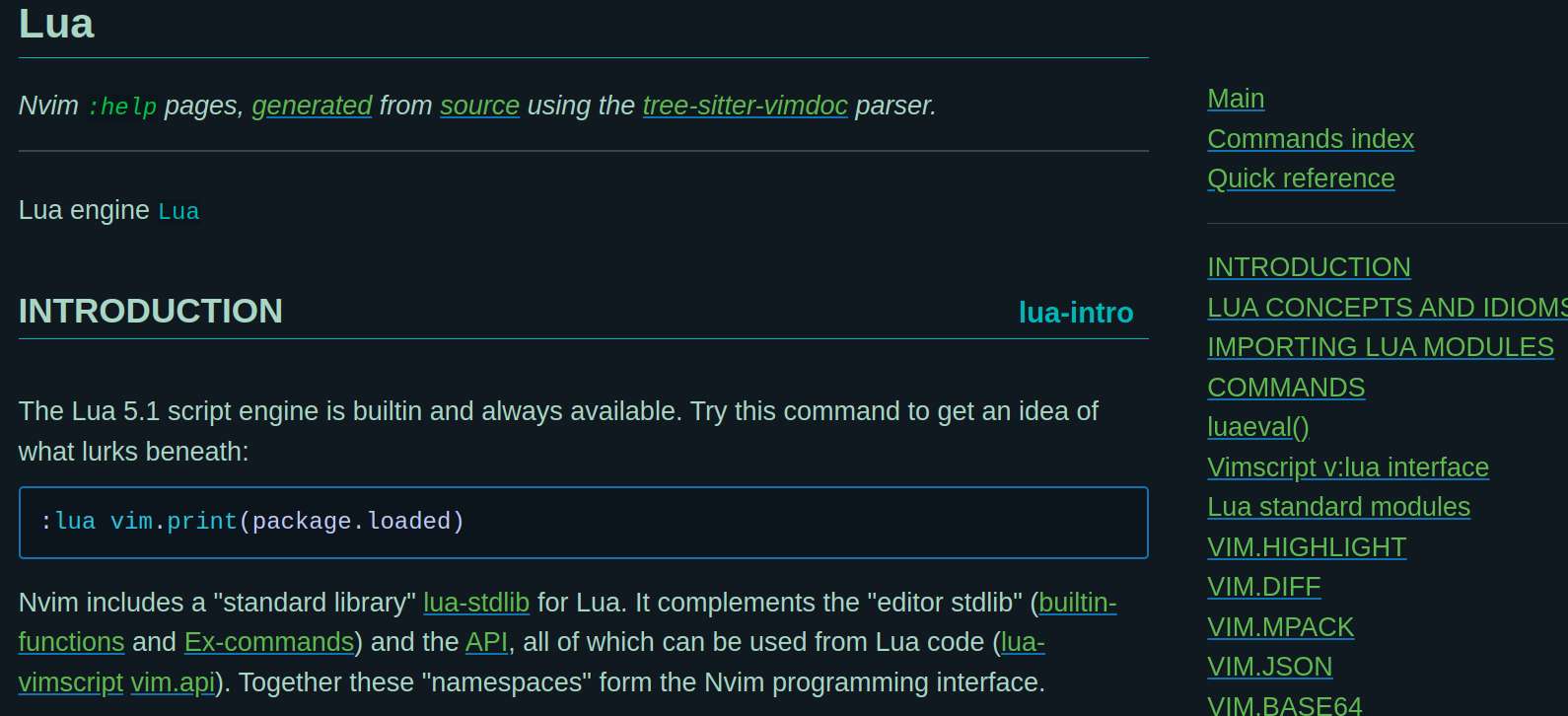Screen dimensions: 1568x716
Task: Open Commands index in sidebar
Action: point(1311,139)
